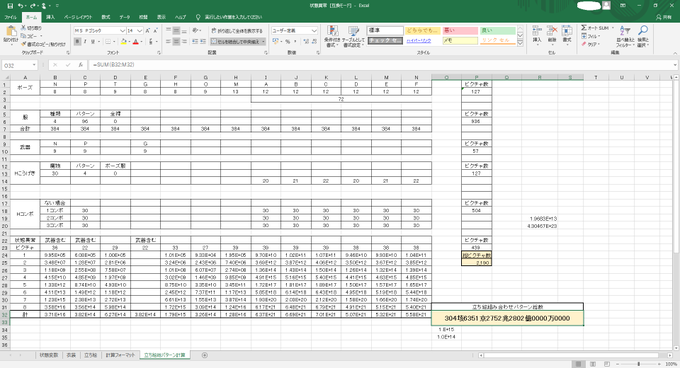Save the workbook using the floppy disk icon
The height and width of the screenshot is (368, 680).
point(10,6)
